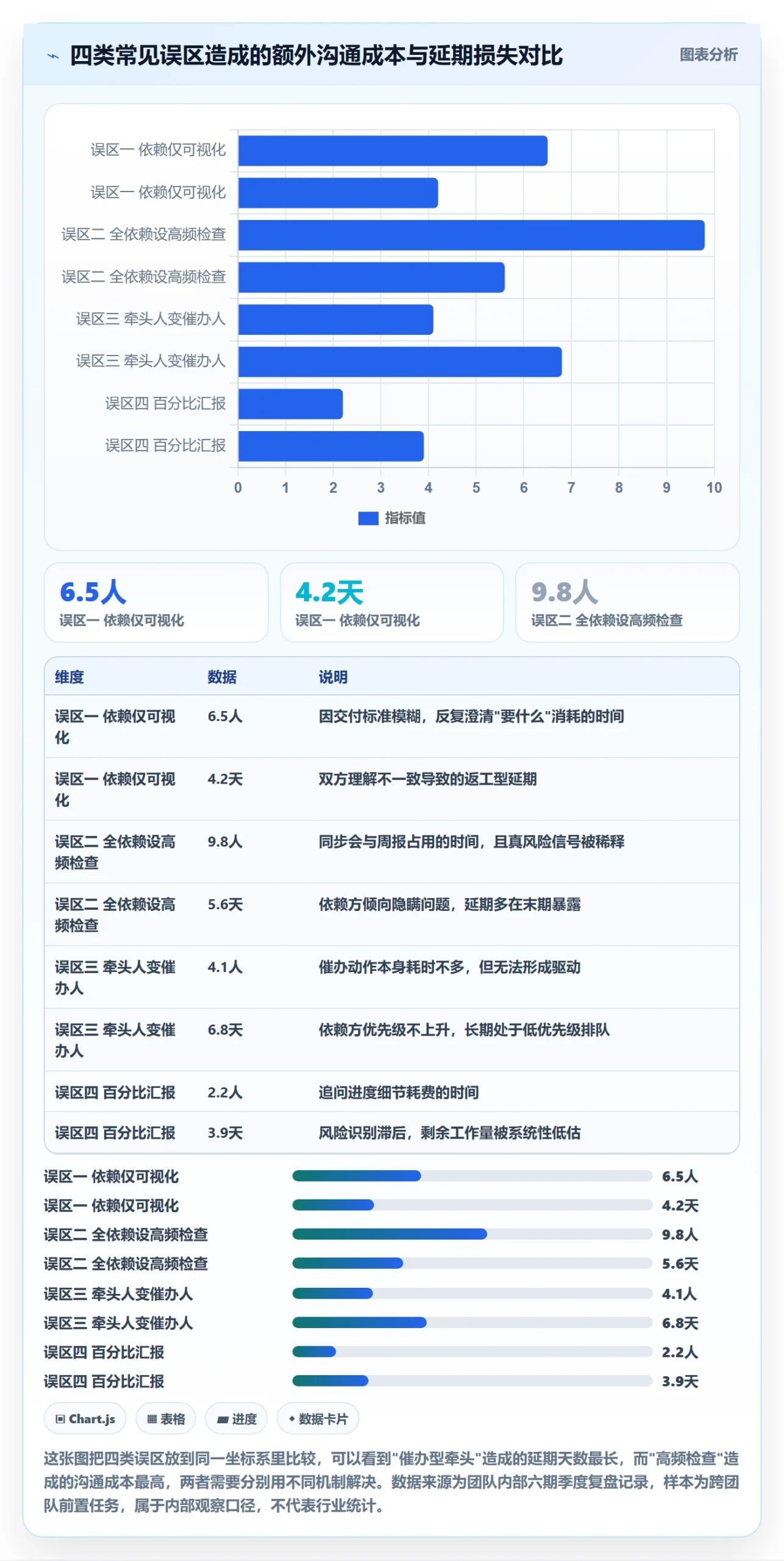Click table text 同步会与周报占用的时间，且真风险信号被稀释
Viewport: 784px width, 1561px height.
pos(471,842)
